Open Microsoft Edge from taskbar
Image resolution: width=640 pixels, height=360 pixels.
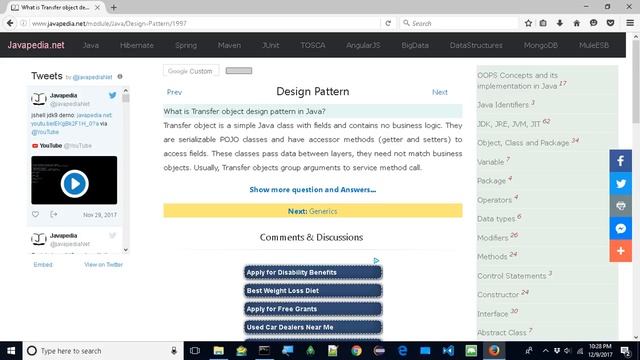(402, 351)
